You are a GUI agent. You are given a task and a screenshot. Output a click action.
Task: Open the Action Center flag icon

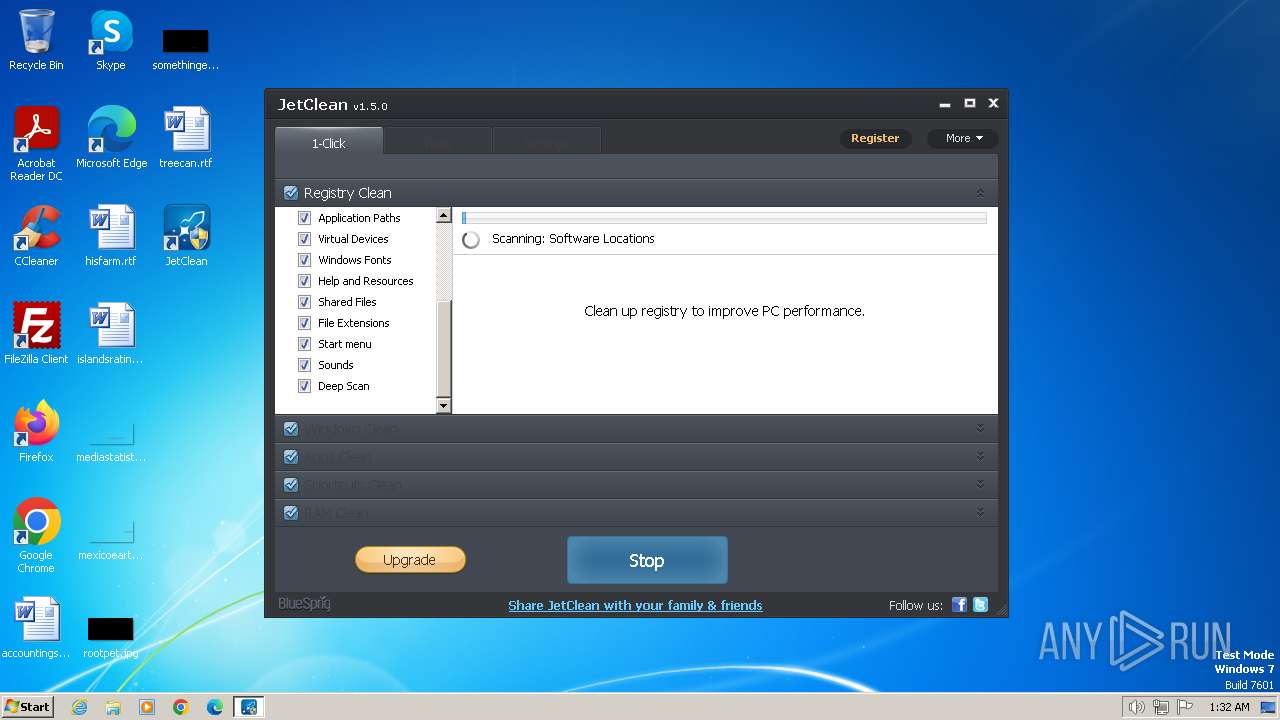pyautogui.click(x=1185, y=707)
